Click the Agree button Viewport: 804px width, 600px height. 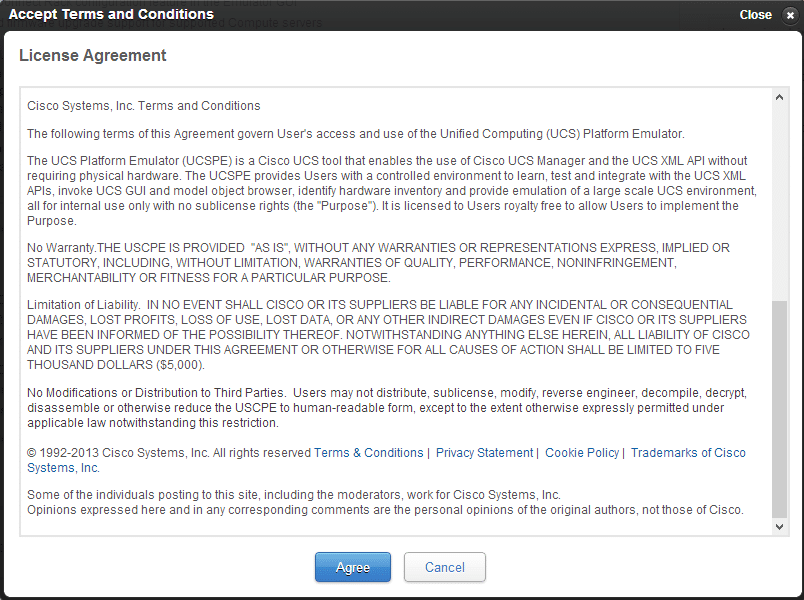point(352,567)
